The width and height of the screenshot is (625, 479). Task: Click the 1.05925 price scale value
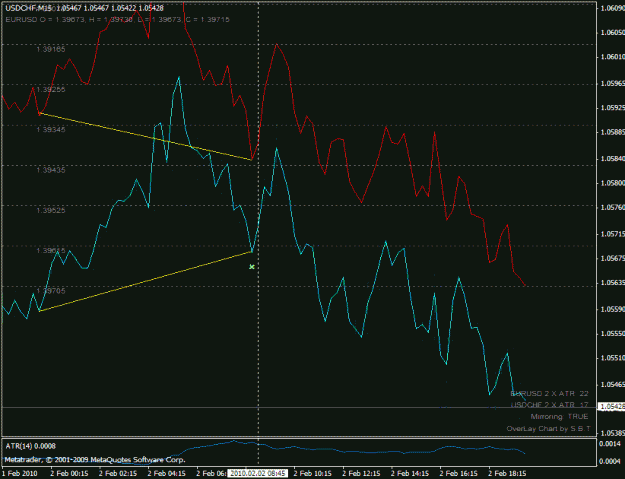(613, 108)
